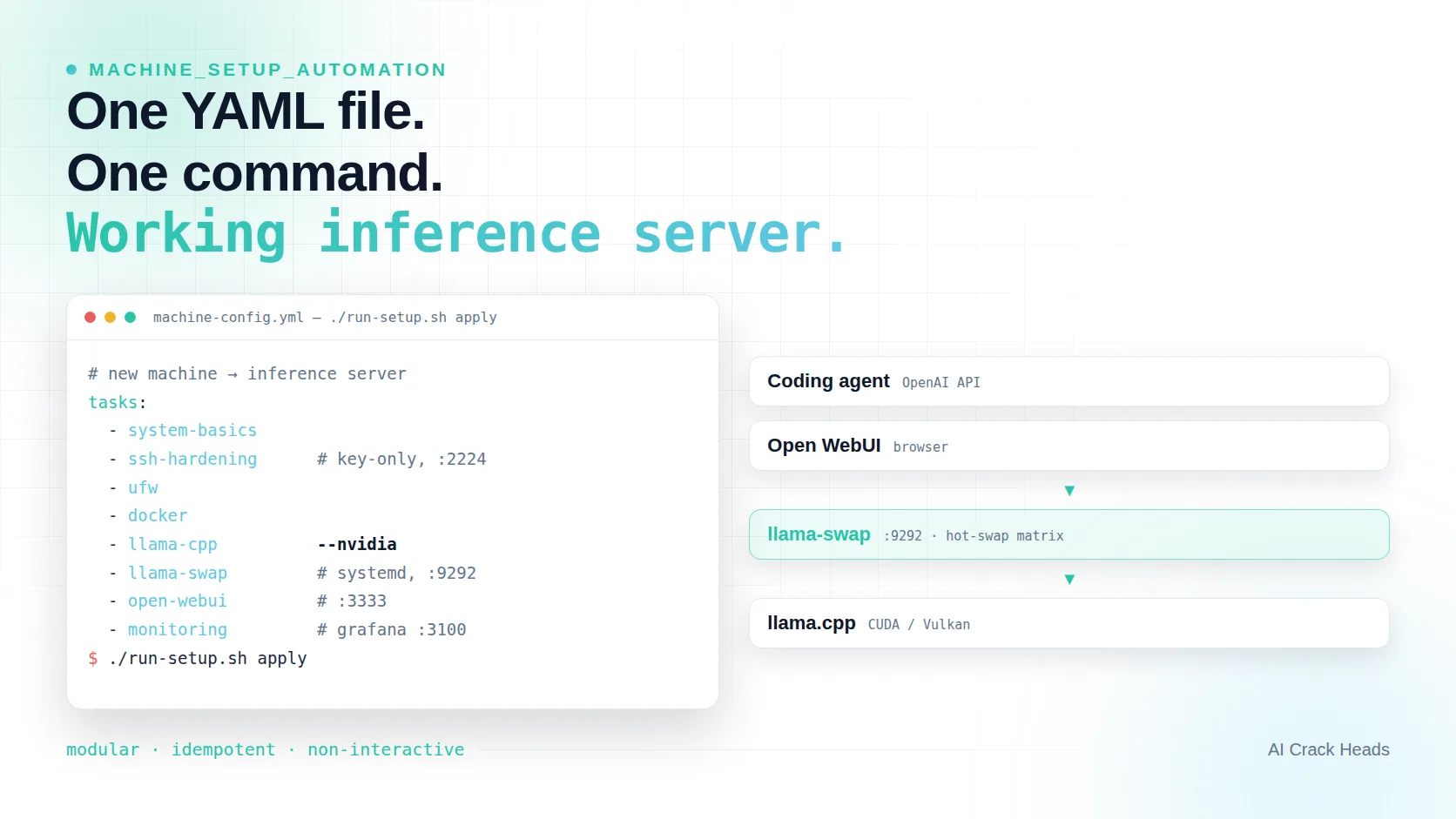Click the '# :3333' comment
The width and height of the screenshot is (1456, 819).
click(x=352, y=601)
